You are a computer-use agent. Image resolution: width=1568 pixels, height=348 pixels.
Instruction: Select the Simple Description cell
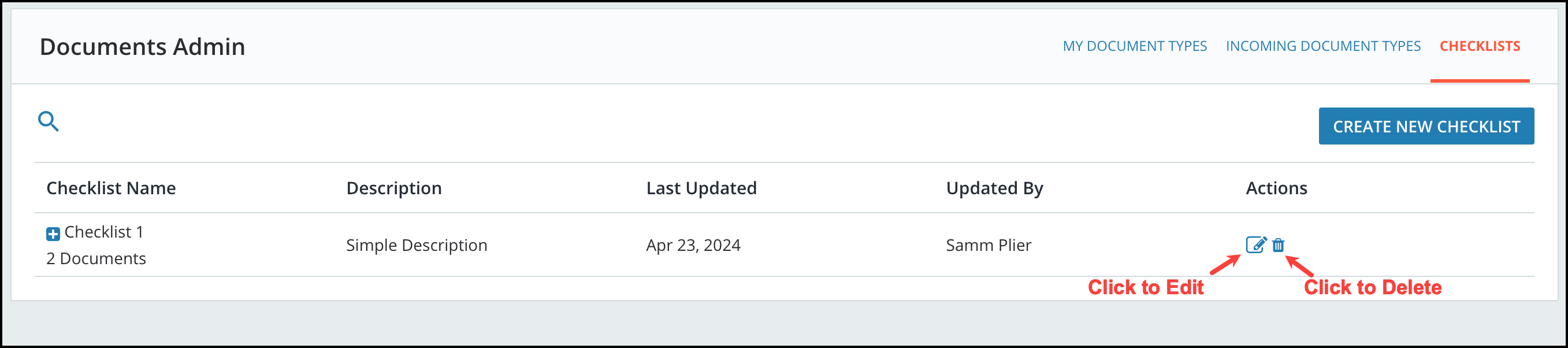click(x=417, y=245)
